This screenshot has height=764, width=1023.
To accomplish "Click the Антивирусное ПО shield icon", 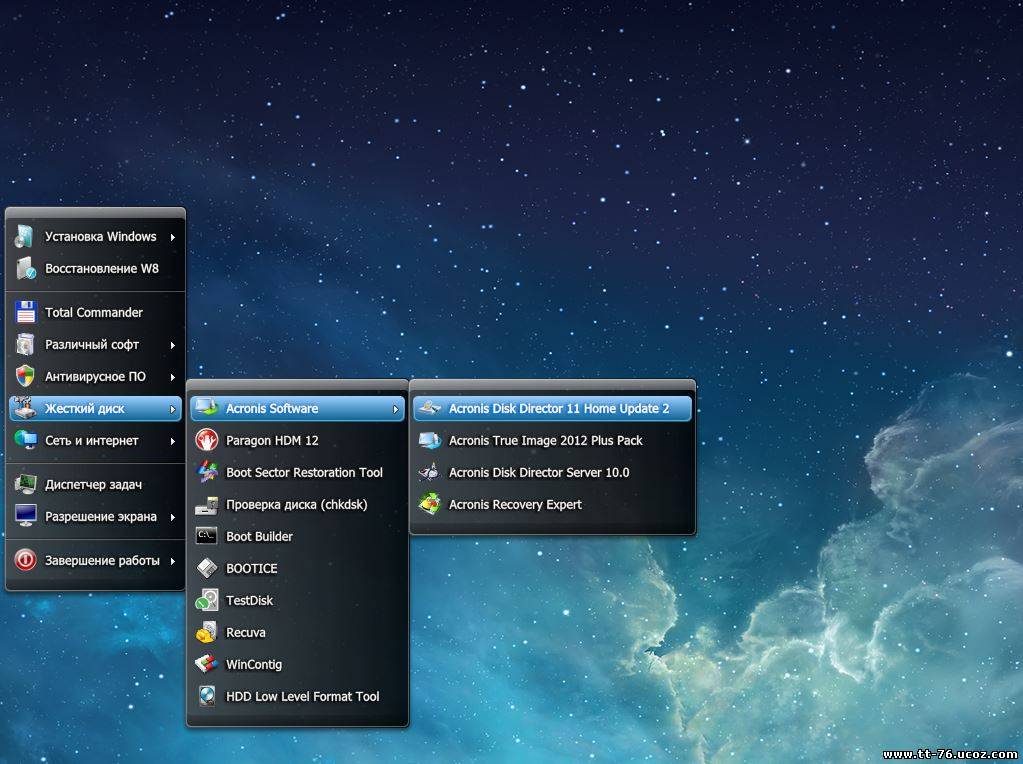I will (25, 376).
